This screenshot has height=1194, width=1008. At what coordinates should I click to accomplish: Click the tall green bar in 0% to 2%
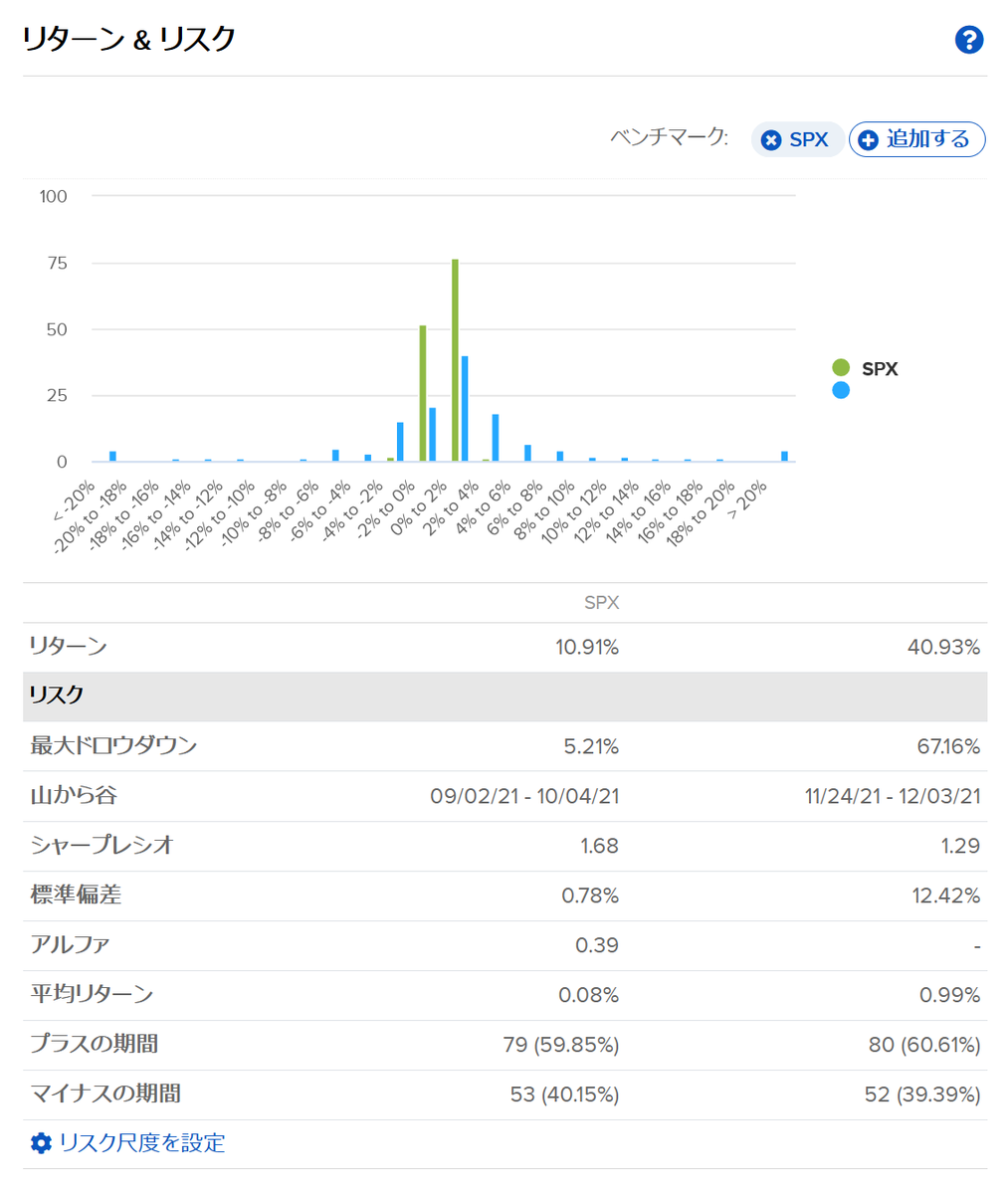455,360
